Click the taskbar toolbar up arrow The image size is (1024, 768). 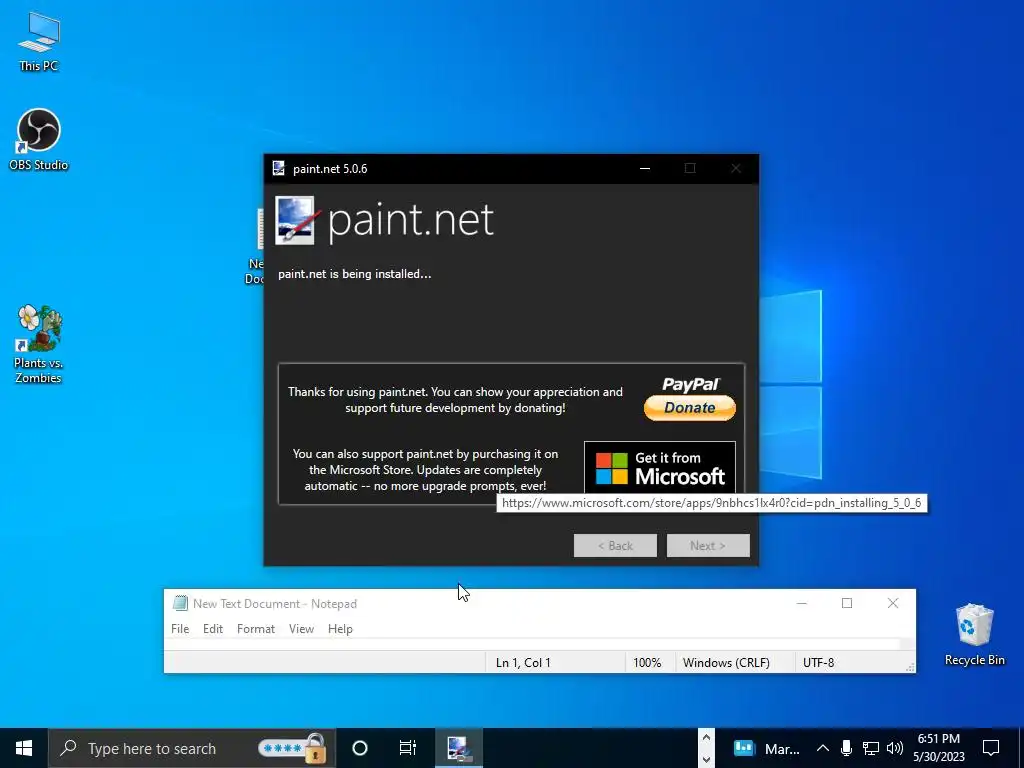706,738
